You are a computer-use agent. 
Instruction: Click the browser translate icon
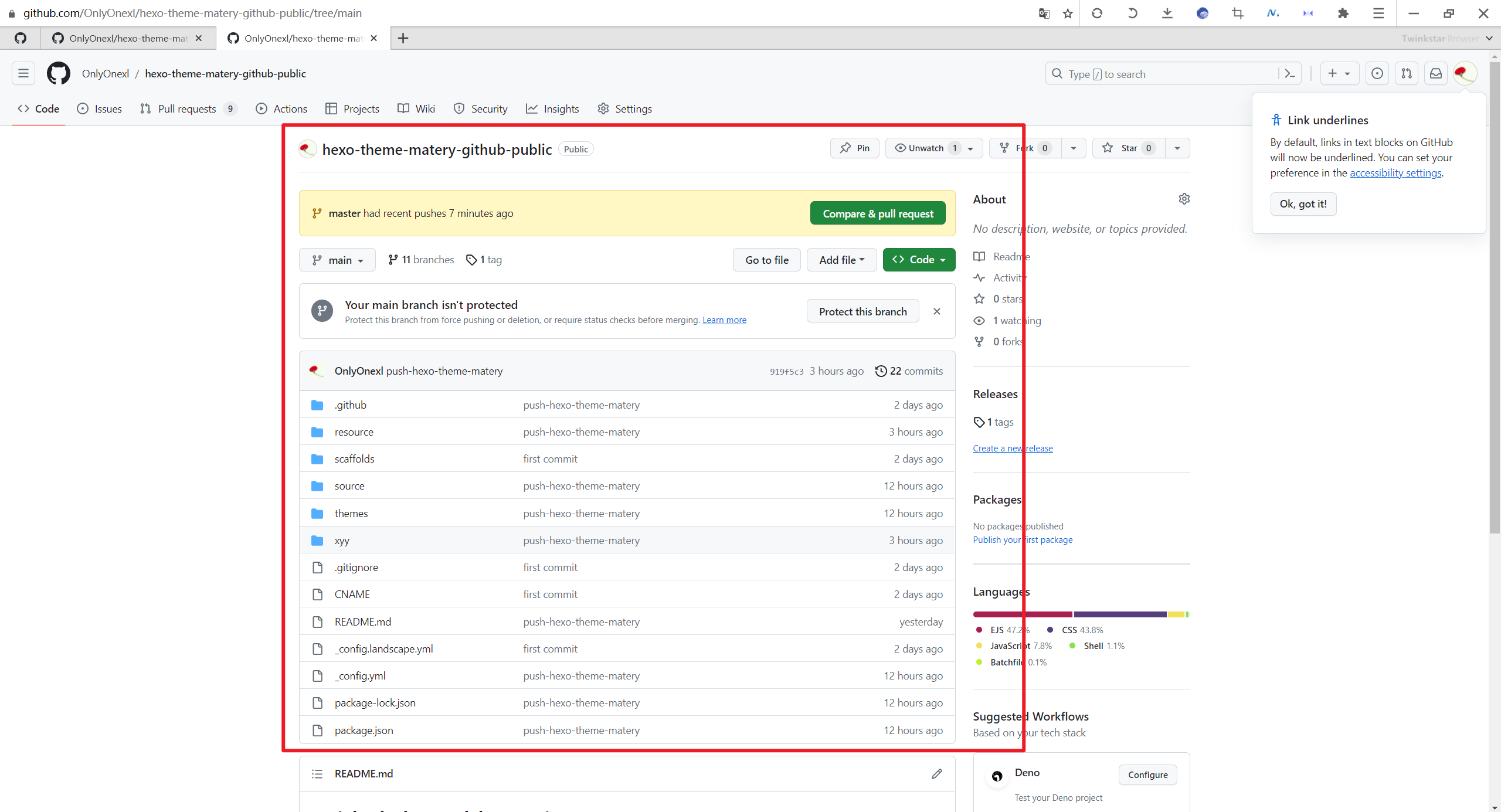(x=1044, y=13)
